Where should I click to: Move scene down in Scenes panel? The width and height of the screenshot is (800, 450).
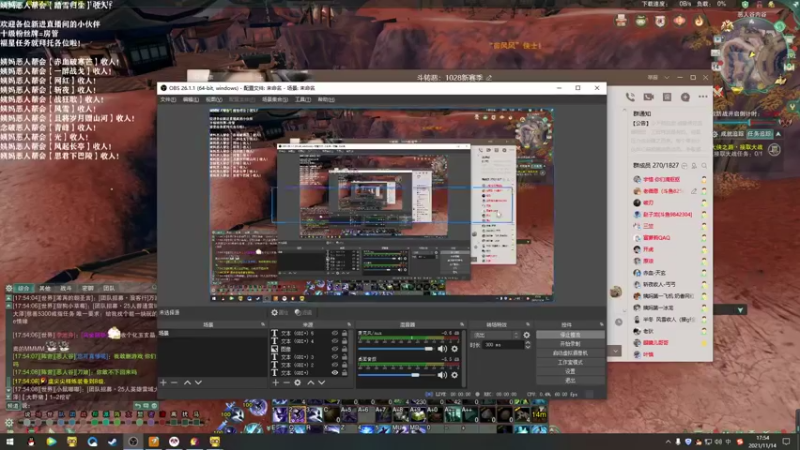click(x=198, y=383)
